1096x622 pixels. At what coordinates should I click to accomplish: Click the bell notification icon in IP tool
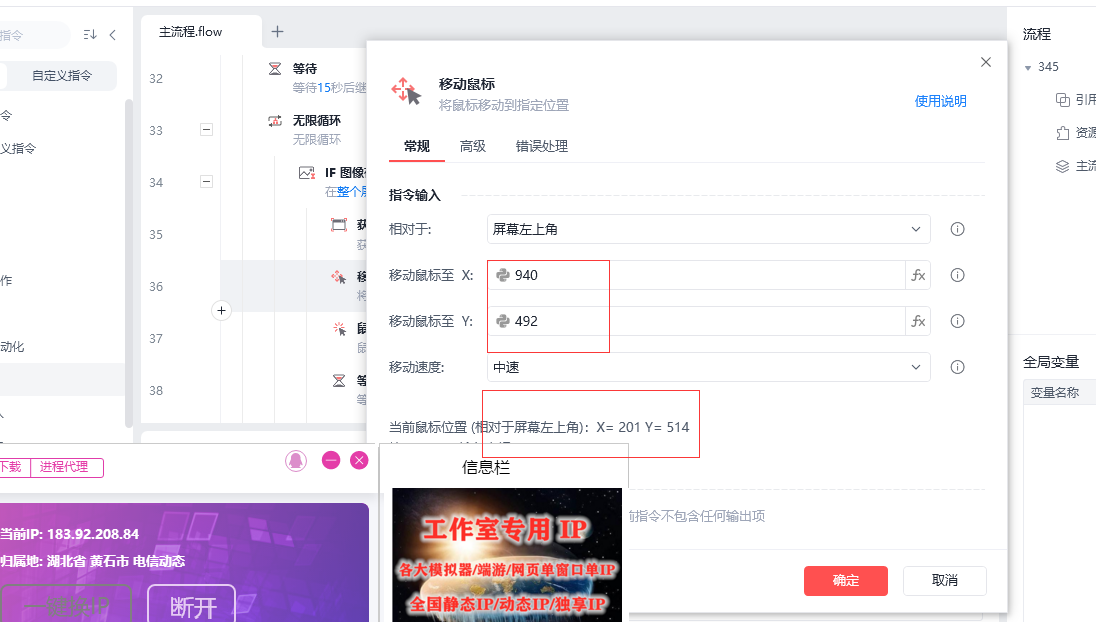point(296,461)
